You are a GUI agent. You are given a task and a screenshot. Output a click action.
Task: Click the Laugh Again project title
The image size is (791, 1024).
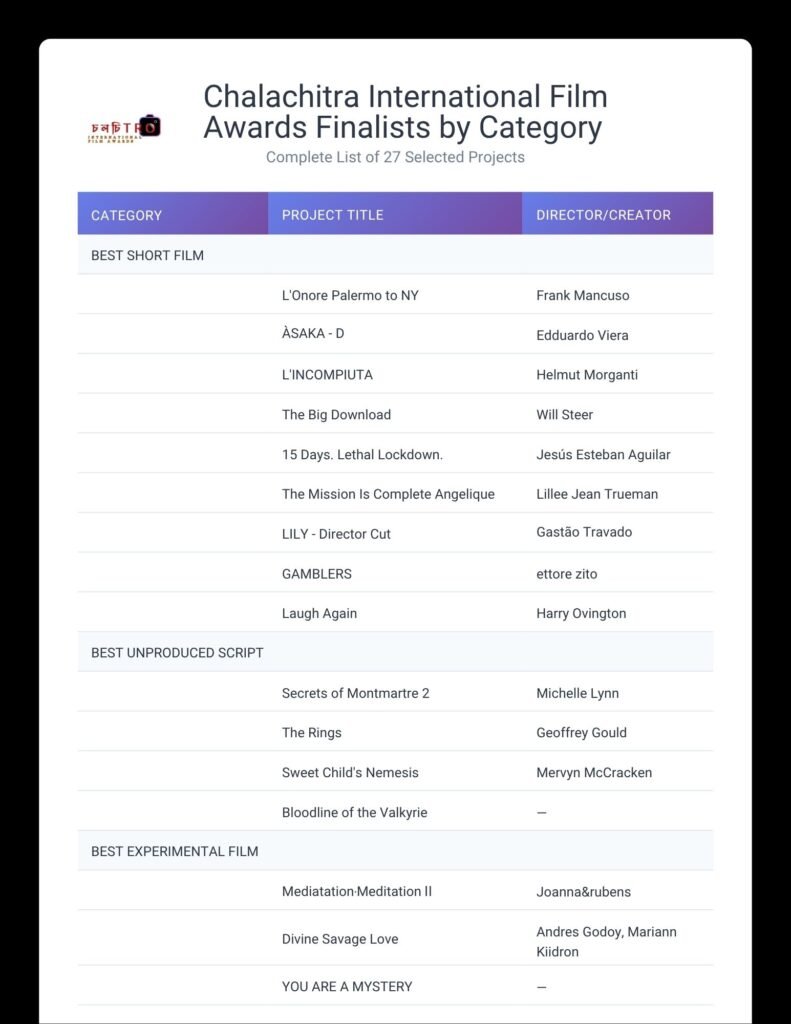click(x=319, y=613)
